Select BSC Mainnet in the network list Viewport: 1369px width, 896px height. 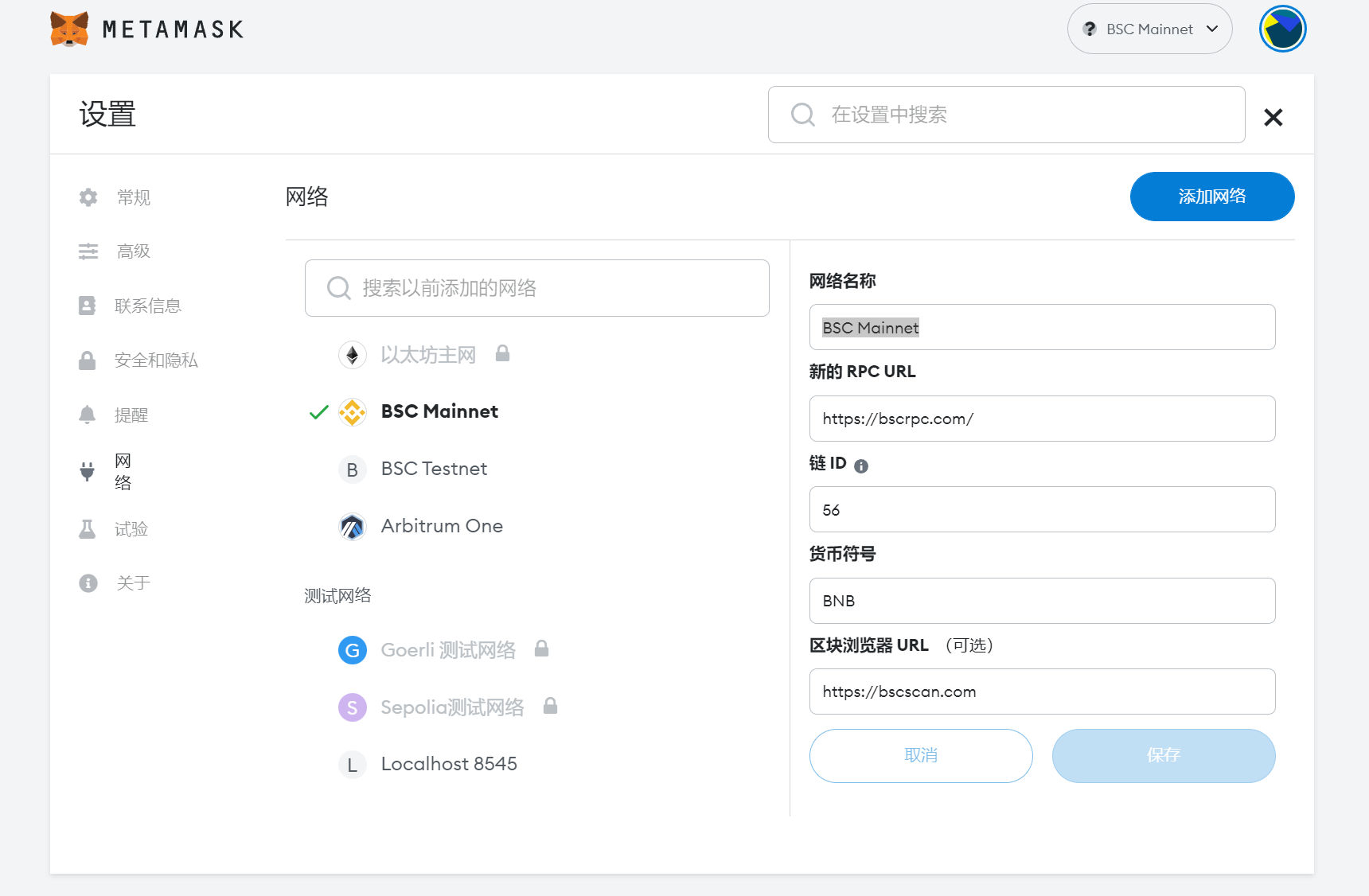point(439,412)
